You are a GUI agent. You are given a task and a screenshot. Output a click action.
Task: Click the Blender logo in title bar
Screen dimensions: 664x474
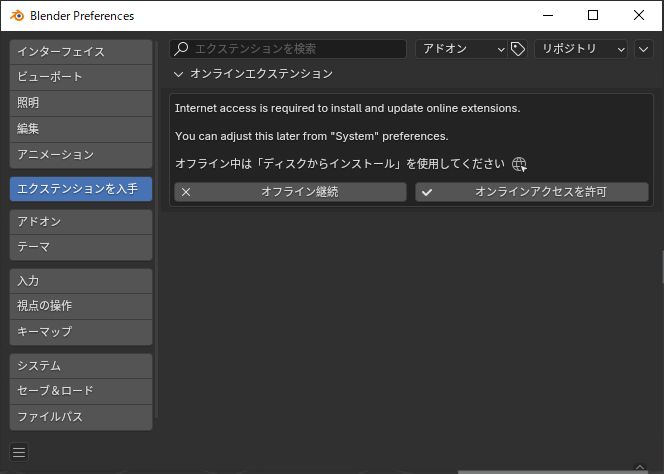click(x=17, y=16)
